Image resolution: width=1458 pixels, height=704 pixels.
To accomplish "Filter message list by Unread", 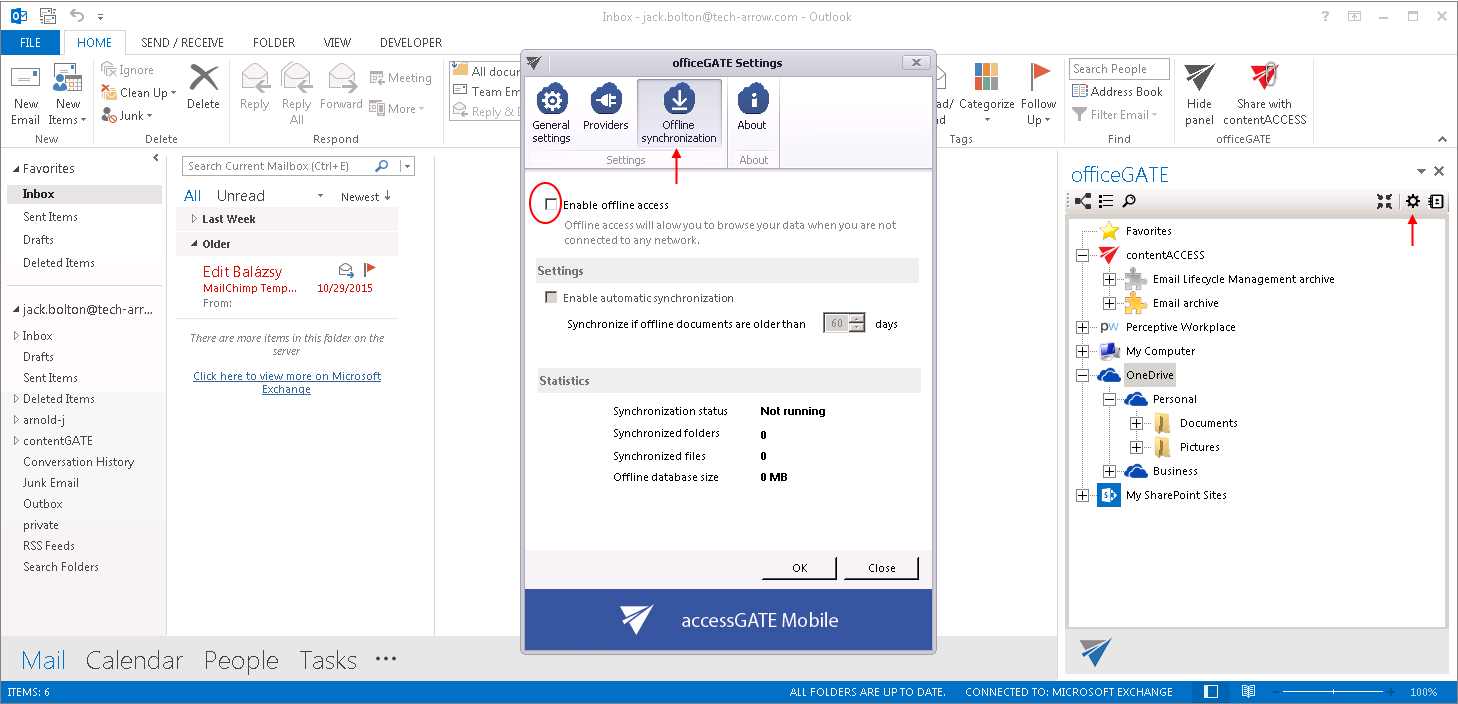I will click(x=241, y=196).
